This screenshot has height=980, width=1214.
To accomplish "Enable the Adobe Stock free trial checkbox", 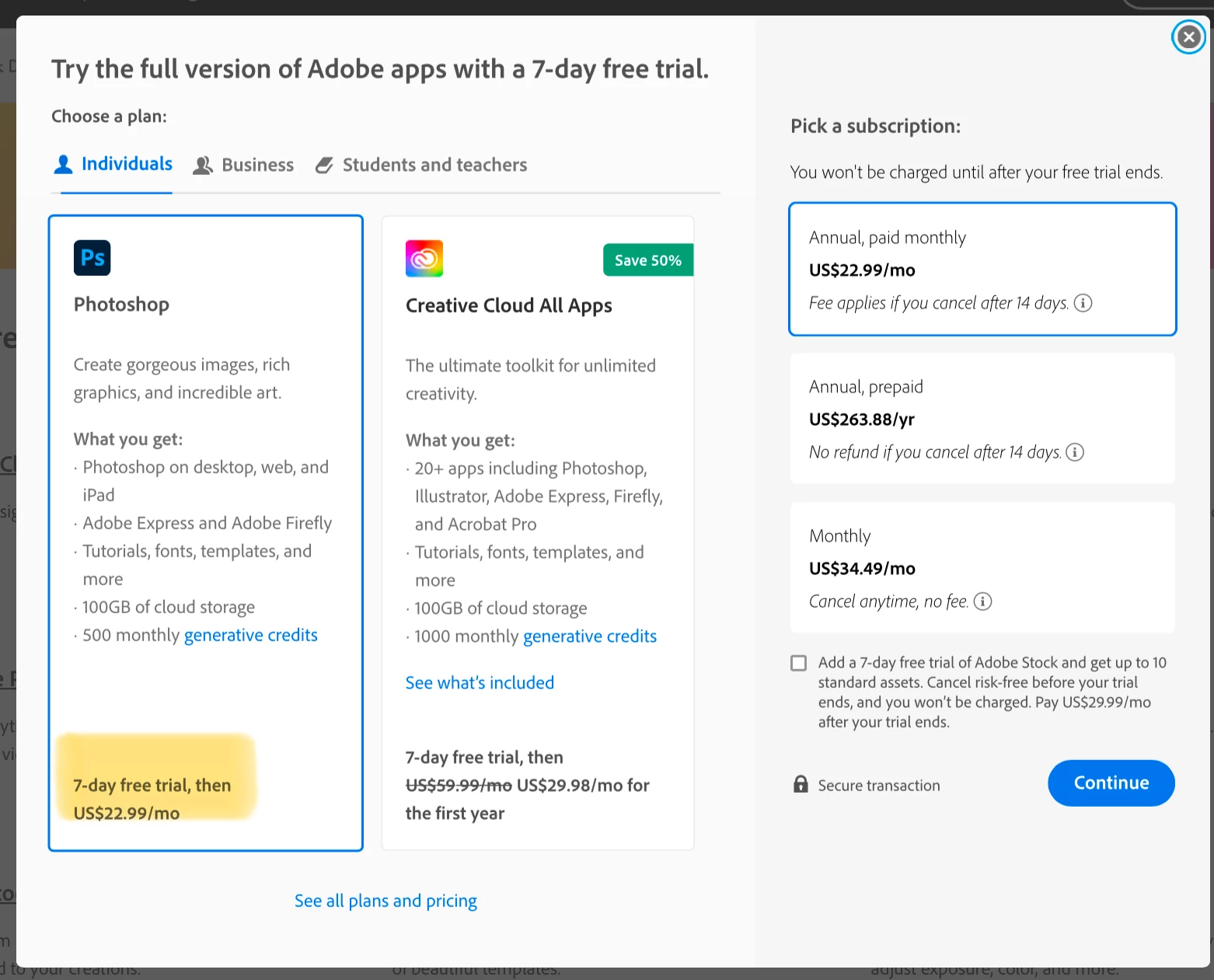I will [798, 663].
